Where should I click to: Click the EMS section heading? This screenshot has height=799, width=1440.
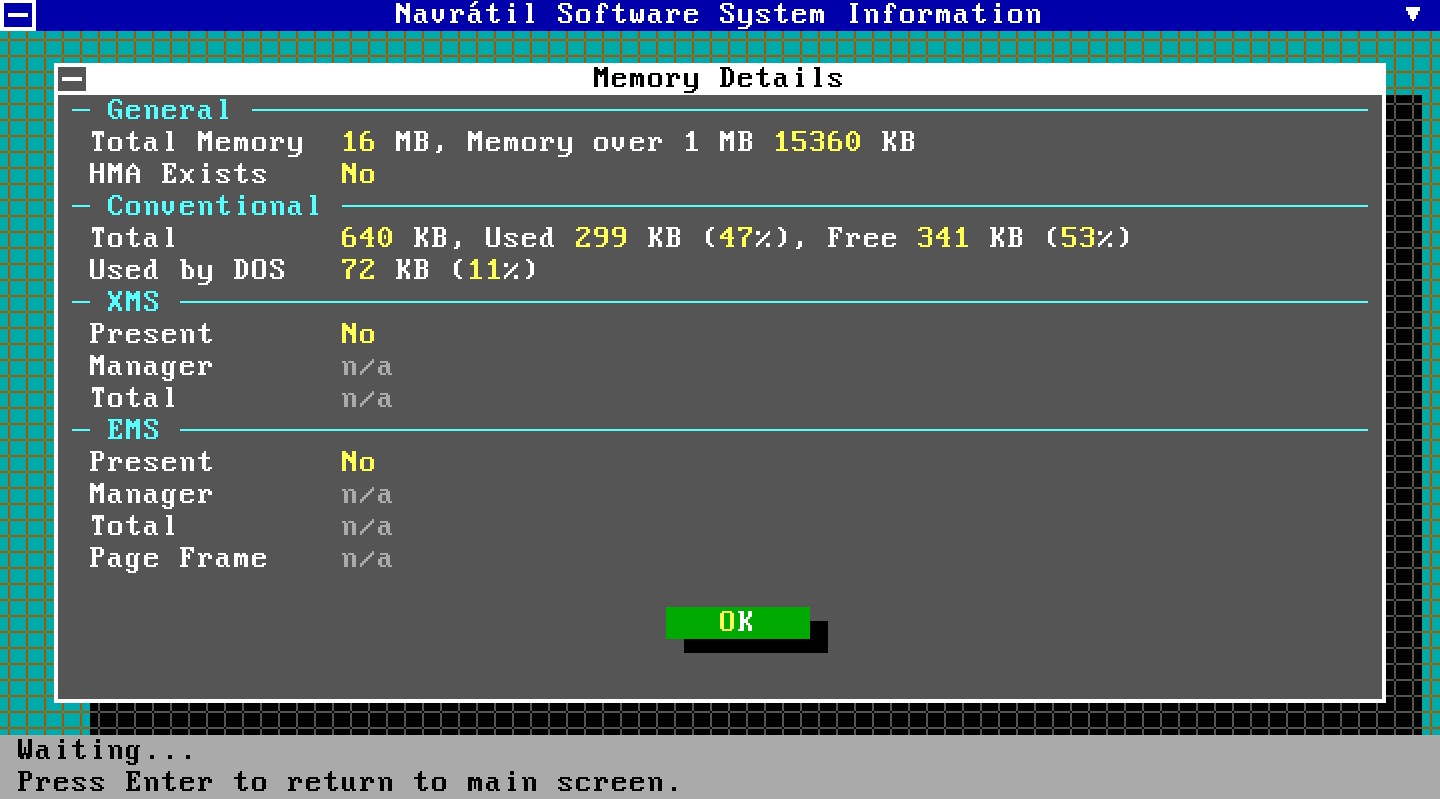(133, 430)
